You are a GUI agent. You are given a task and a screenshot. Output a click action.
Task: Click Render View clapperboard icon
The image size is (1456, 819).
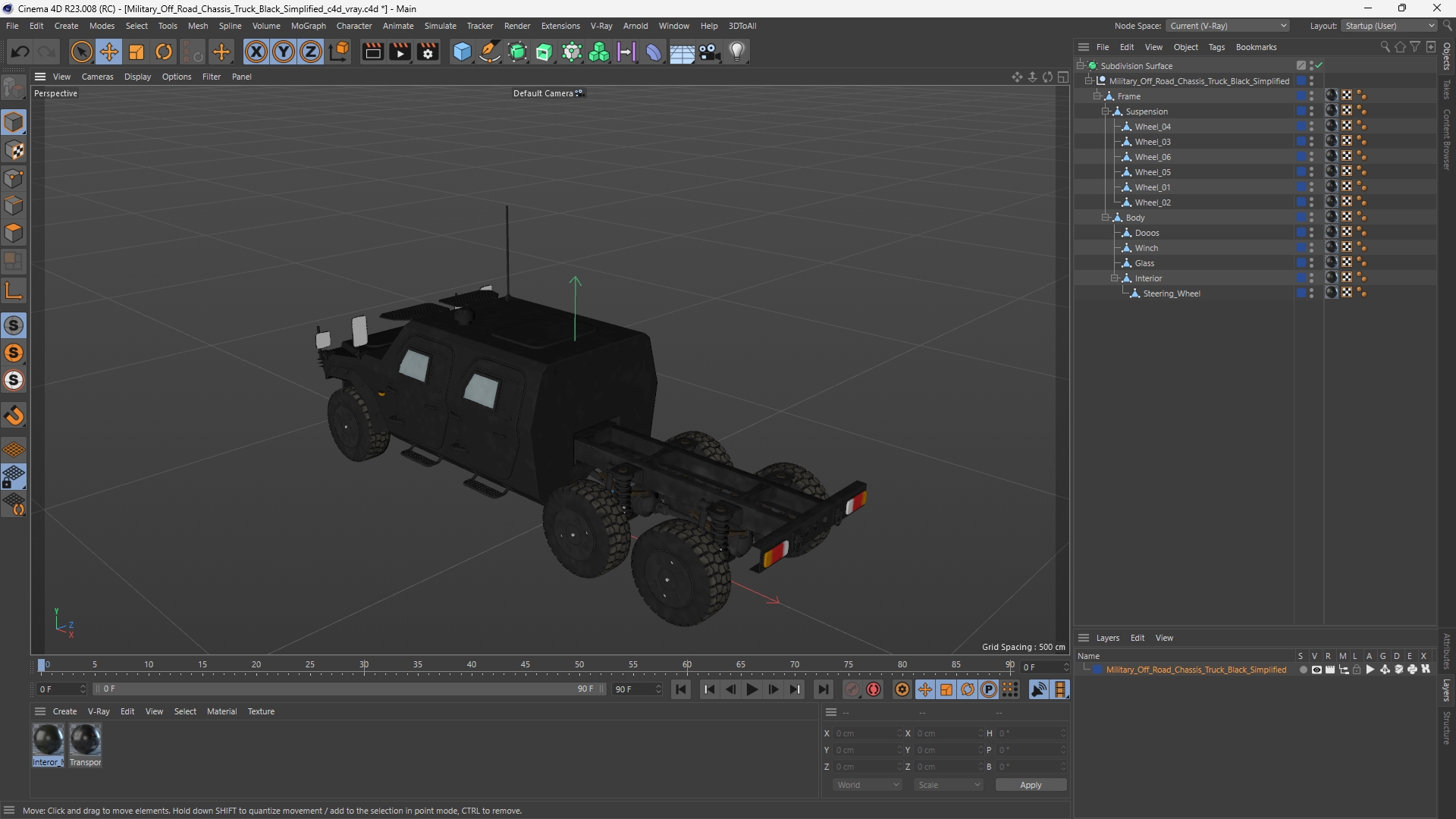[372, 52]
